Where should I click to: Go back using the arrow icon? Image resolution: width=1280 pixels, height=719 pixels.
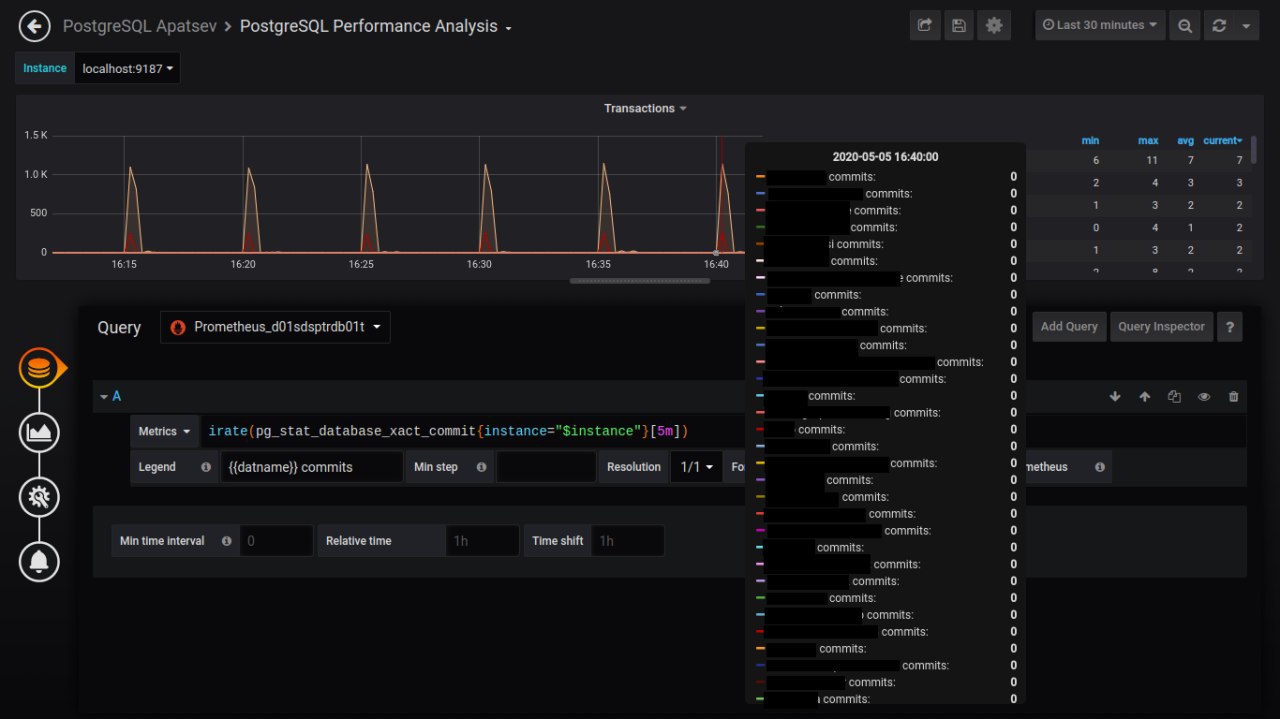35,26
